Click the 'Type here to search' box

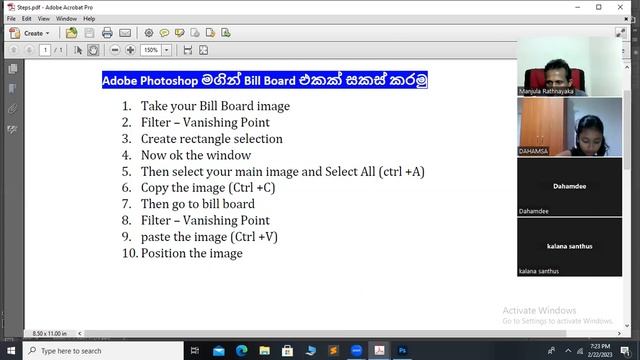(103, 351)
